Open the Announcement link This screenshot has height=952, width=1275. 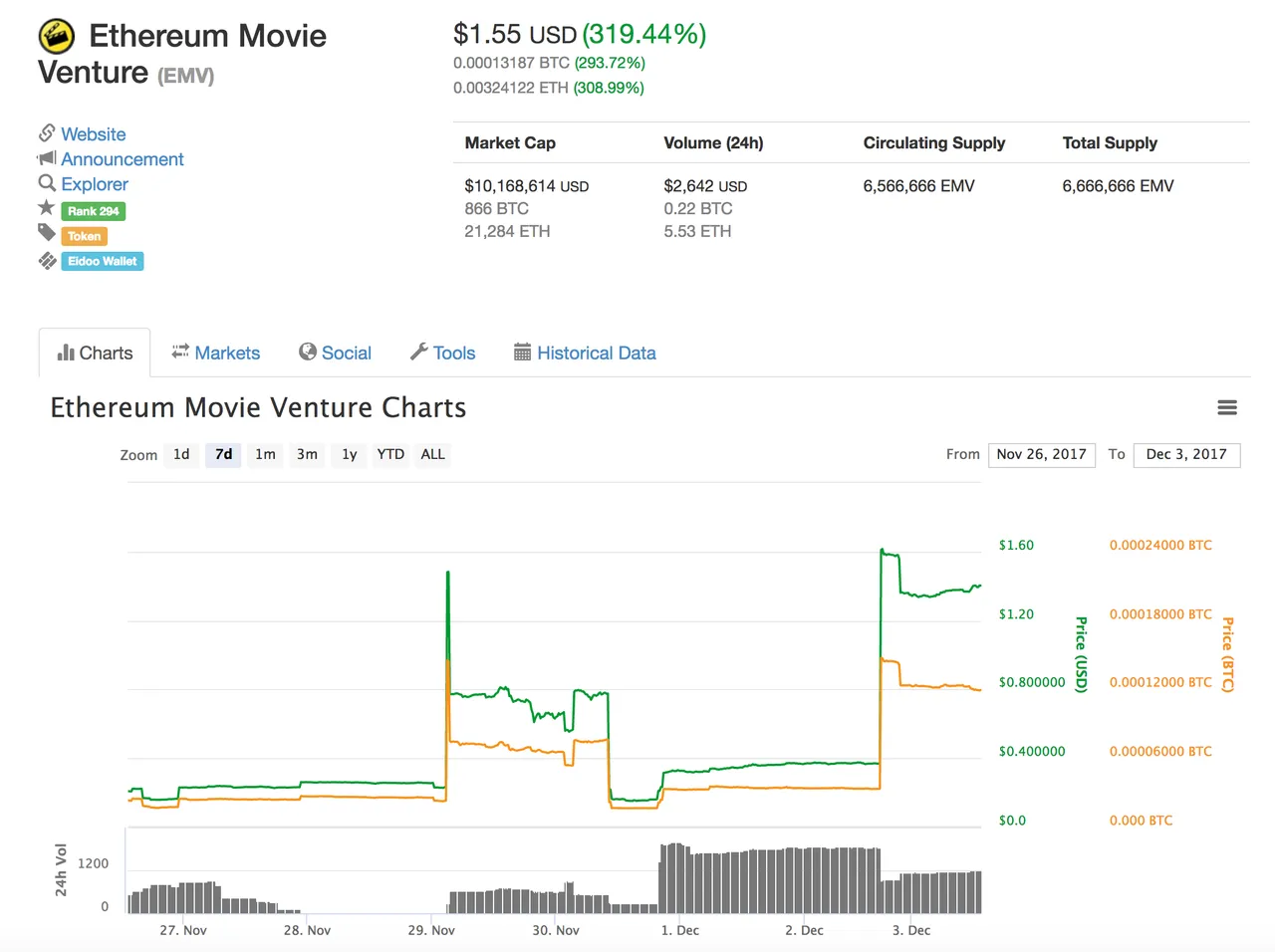123,159
